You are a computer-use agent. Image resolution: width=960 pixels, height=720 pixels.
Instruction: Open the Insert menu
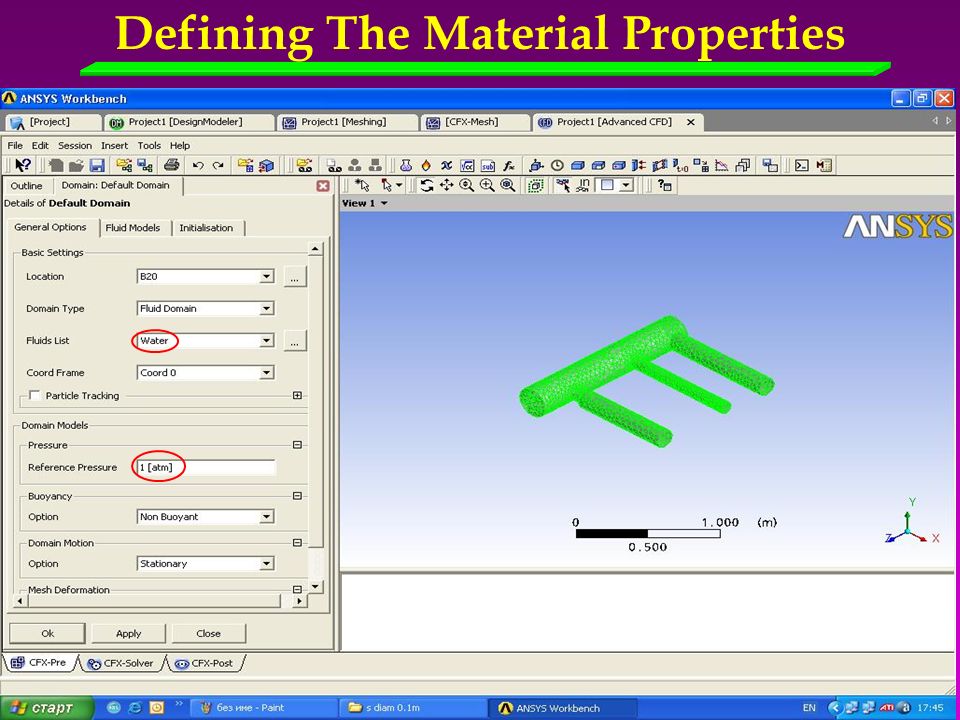tap(114, 146)
